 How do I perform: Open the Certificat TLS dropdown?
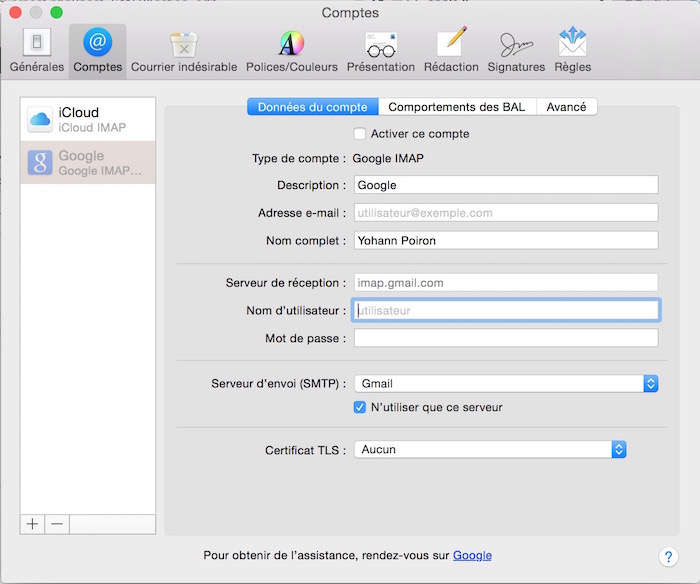point(490,450)
